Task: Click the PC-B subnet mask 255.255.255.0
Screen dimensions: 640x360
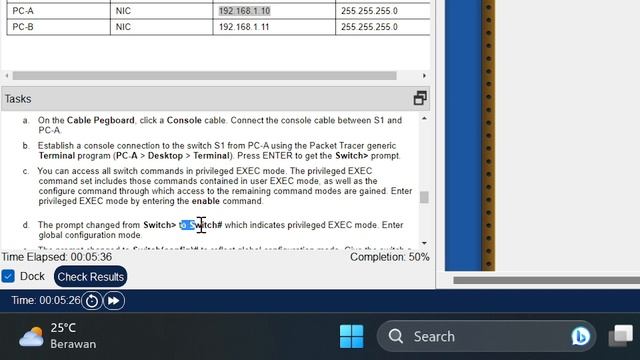Action: (369, 27)
